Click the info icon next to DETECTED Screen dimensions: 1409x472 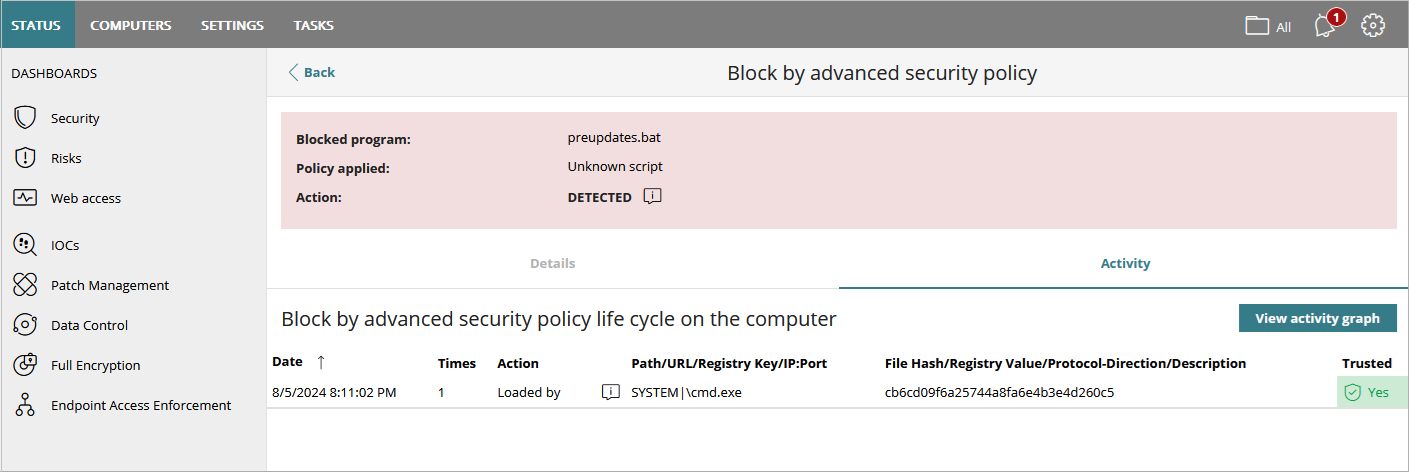tap(652, 196)
